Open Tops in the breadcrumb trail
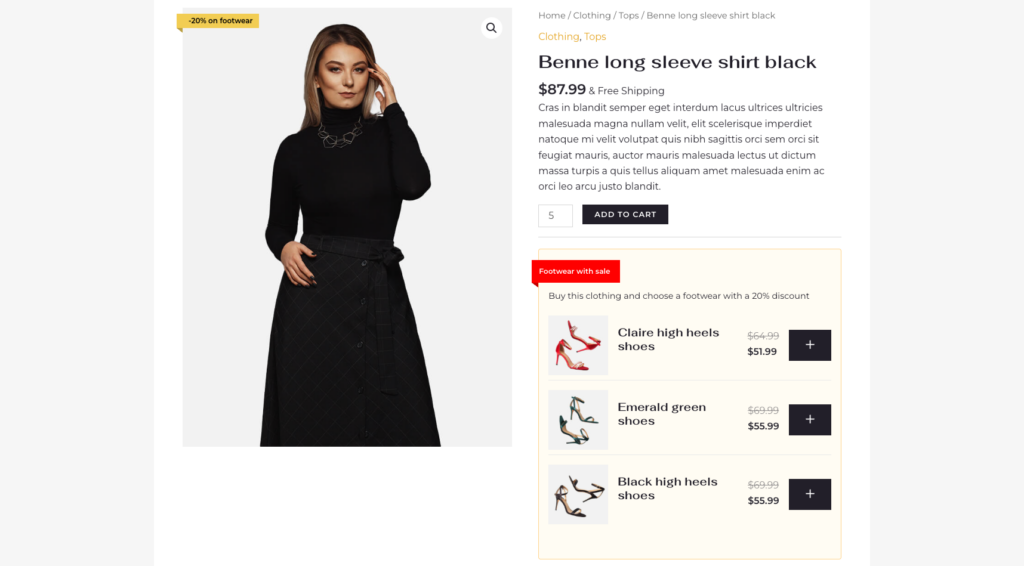Viewport: 1024px width, 566px height. (628, 15)
